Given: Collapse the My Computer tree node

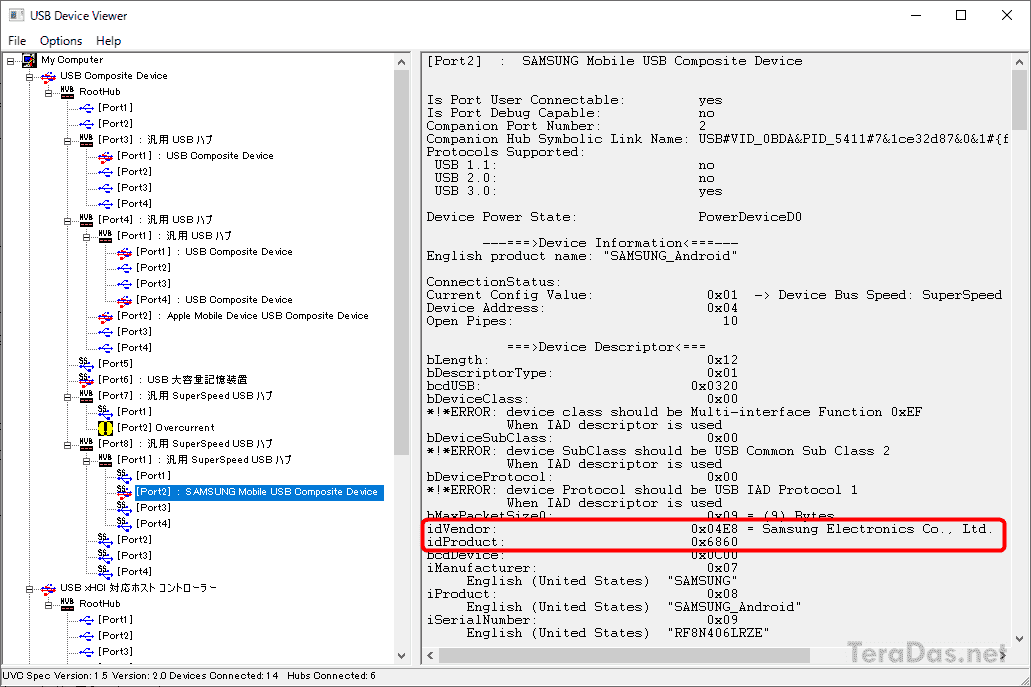Looking at the screenshot, I should (x=11, y=60).
